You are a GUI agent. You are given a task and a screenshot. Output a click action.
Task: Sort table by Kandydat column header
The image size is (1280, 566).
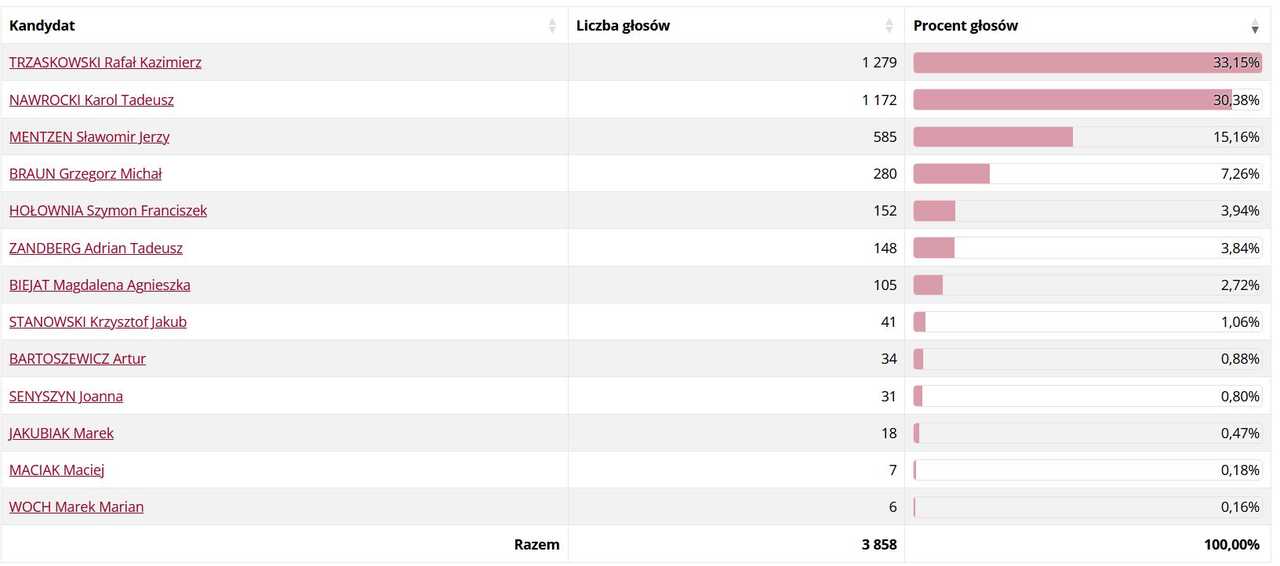click(42, 26)
